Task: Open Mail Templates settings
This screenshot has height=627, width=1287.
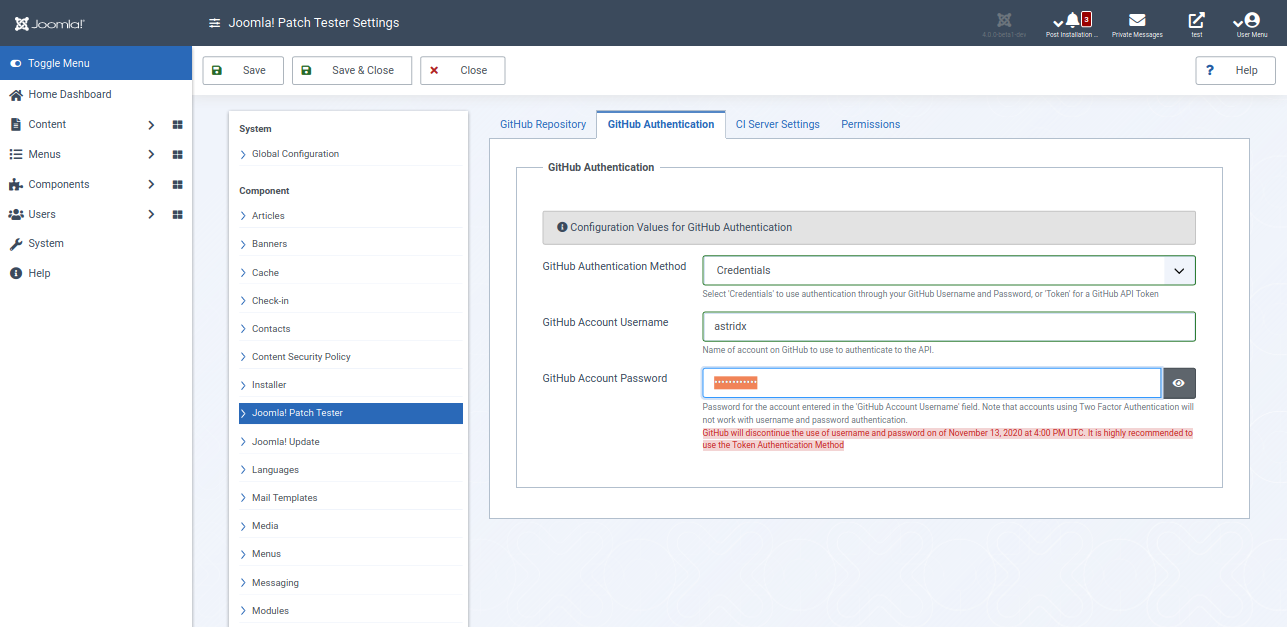Action: tap(351, 497)
